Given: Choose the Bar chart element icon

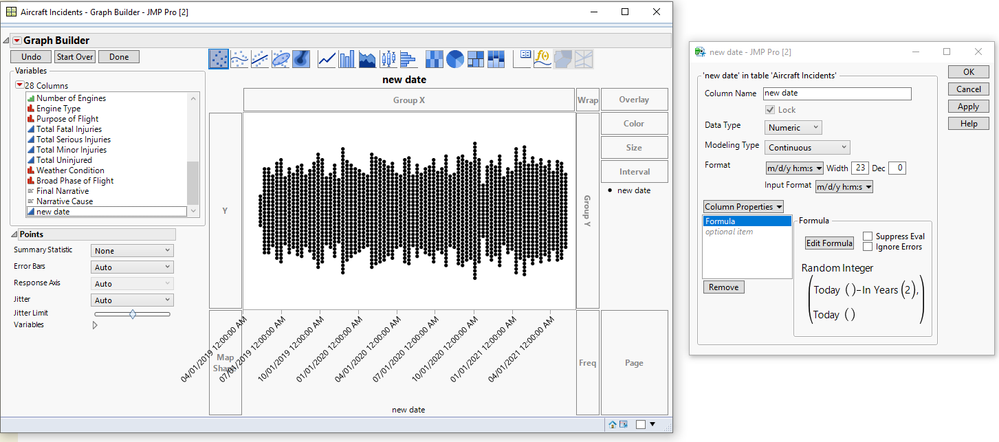Looking at the screenshot, I should [x=347, y=59].
